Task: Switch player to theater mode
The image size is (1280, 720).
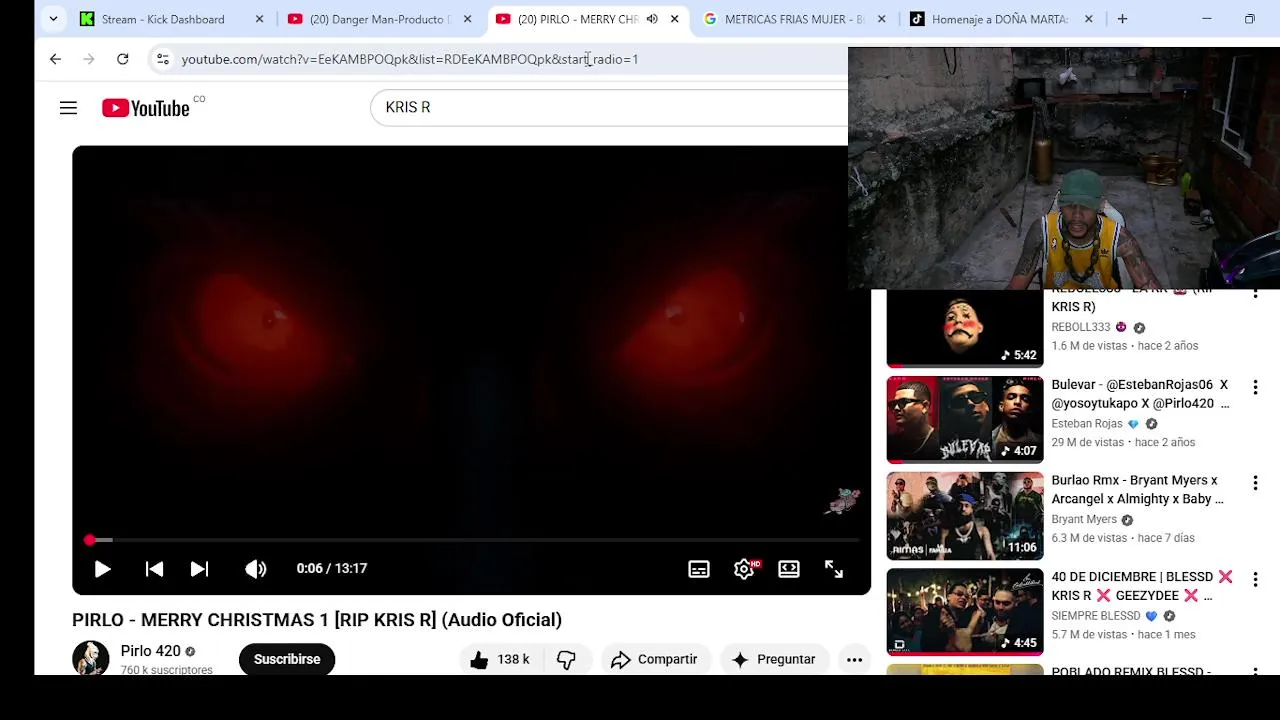Action: 789,569
